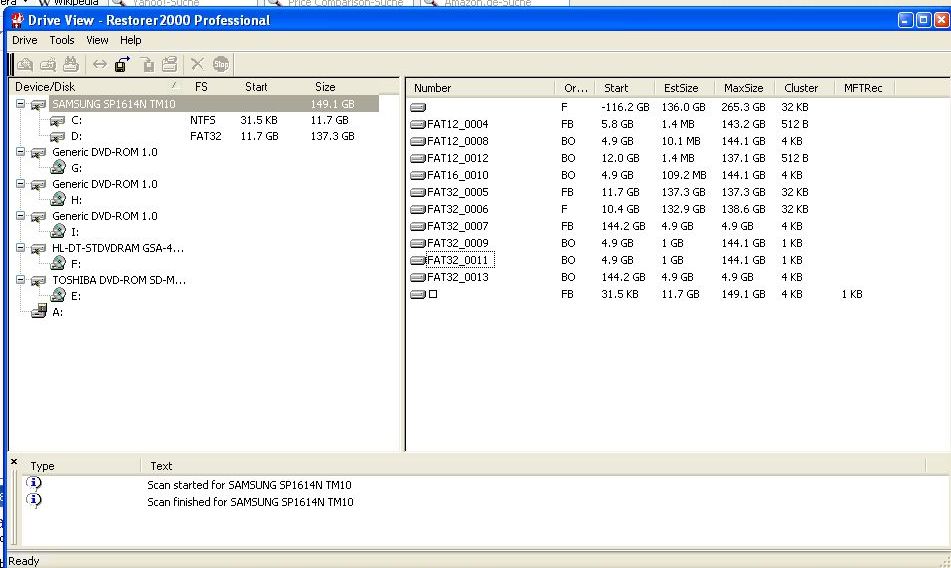The image size is (951, 568).
Task: Click the partition icon next to D:
Action: tap(57, 136)
